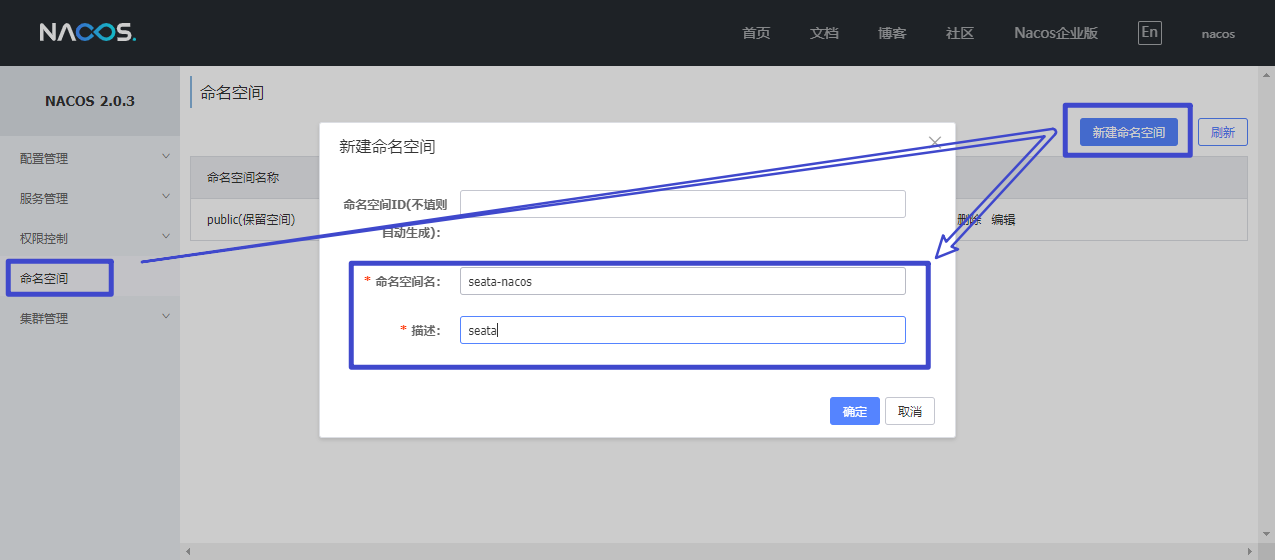1275x560 pixels.
Task: Click the 新建命名空间 button
Action: pyautogui.click(x=1128, y=132)
